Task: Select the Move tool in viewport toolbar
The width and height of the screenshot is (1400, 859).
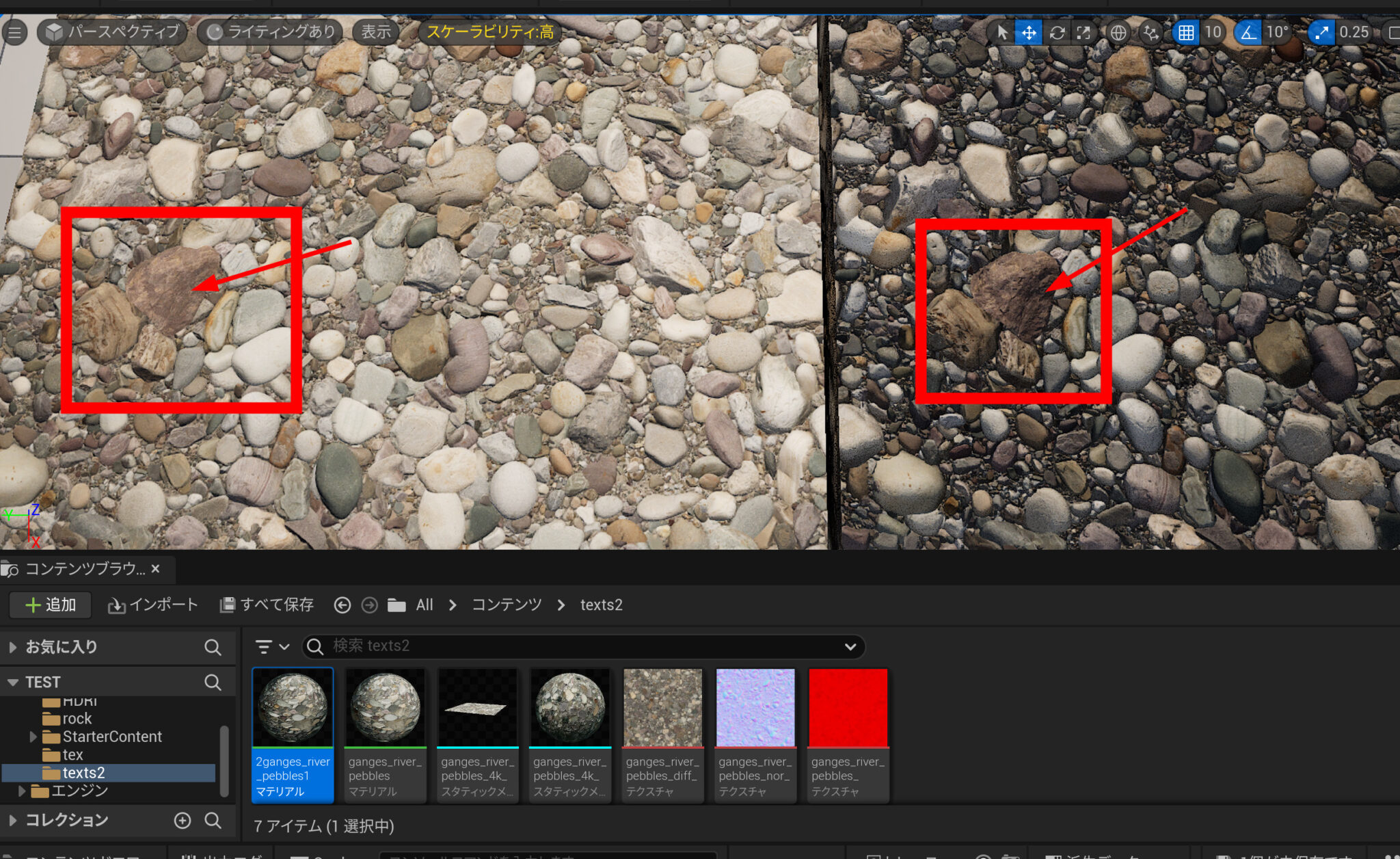Action: [1029, 31]
